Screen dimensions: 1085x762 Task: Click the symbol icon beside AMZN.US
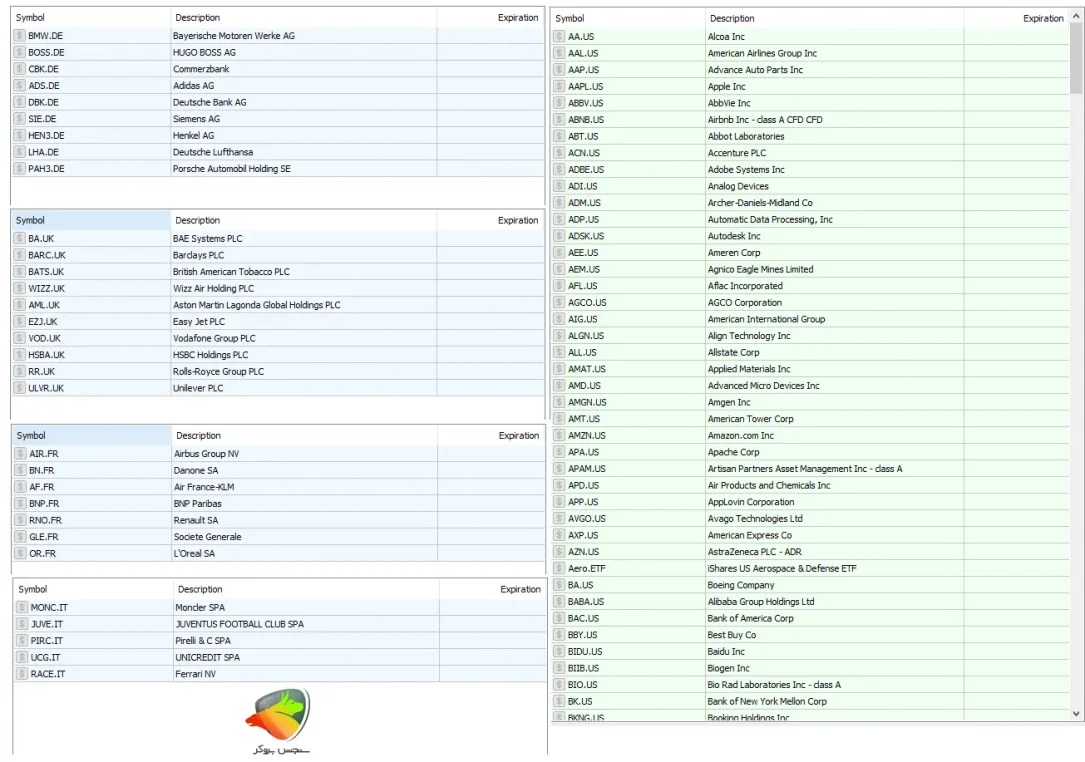(559, 435)
